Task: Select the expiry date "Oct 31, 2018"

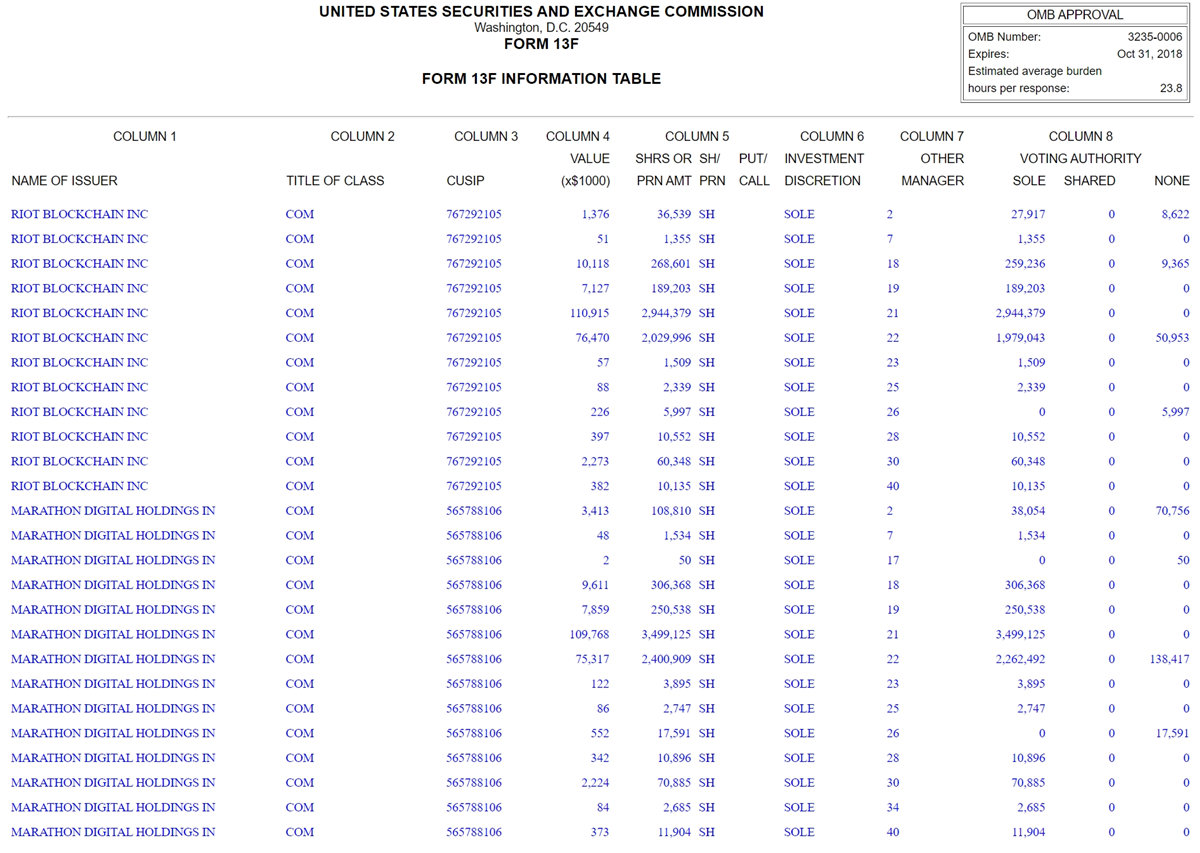Action: [x=1149, y=54]
